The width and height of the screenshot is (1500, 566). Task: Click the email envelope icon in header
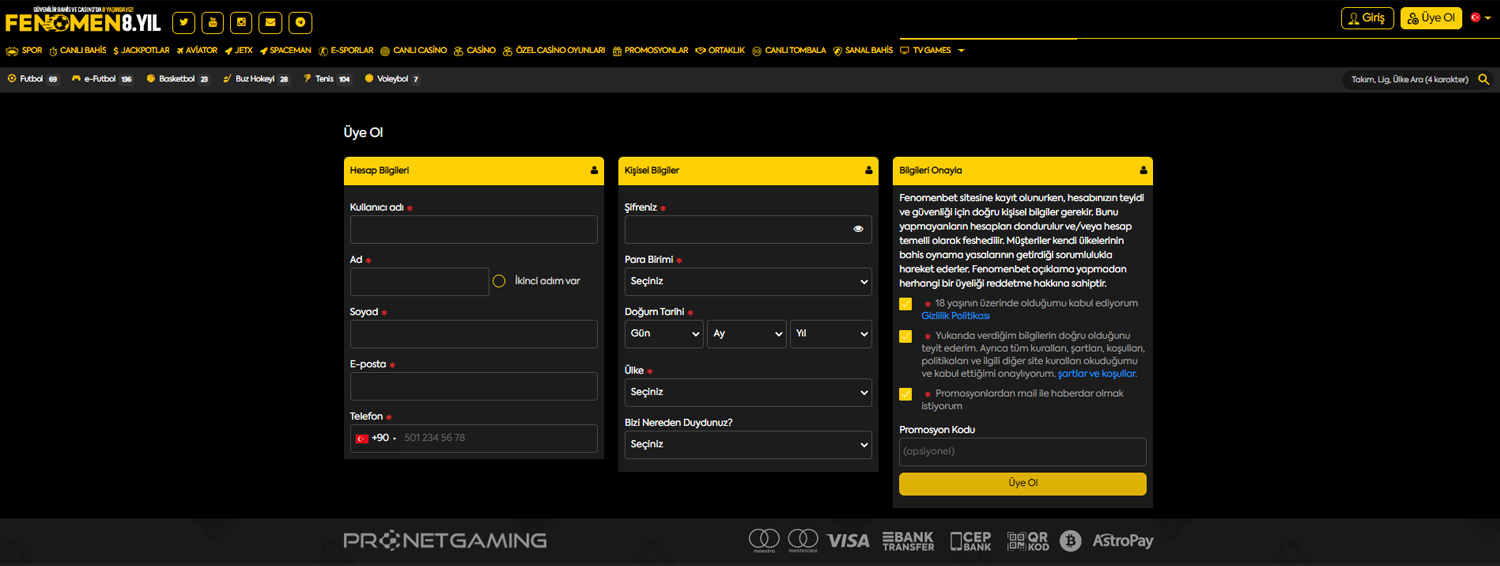[x=270, y=23]
